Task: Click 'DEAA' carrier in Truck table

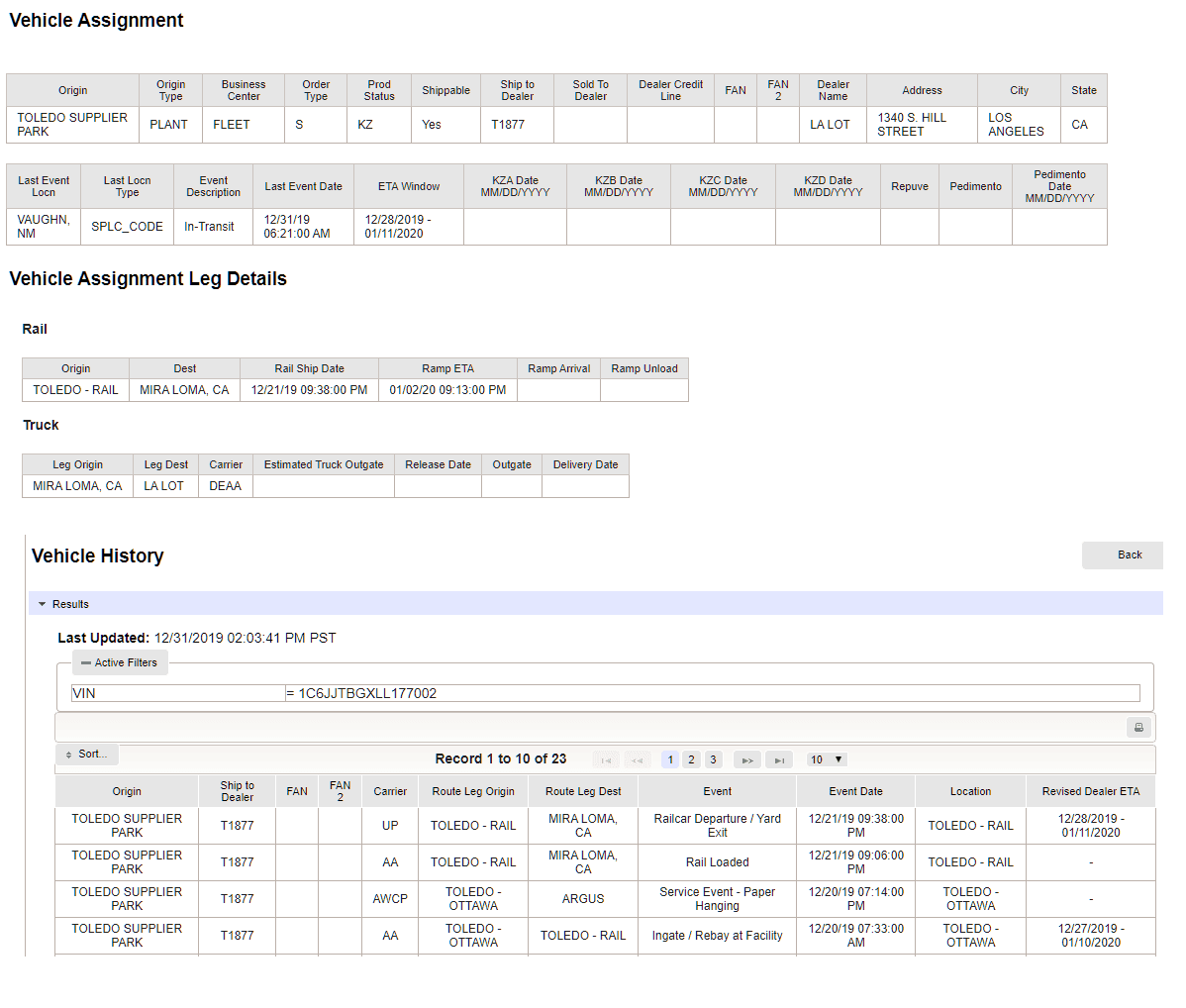Action: 226,486
